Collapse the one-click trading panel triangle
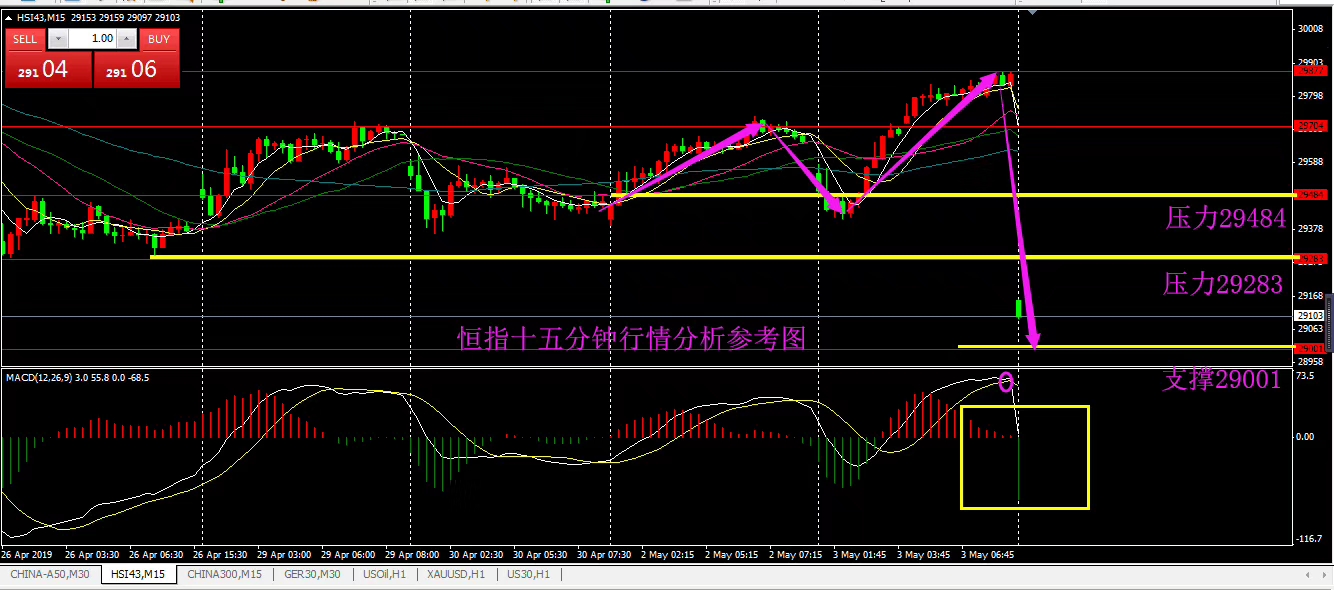 point(8,17)
